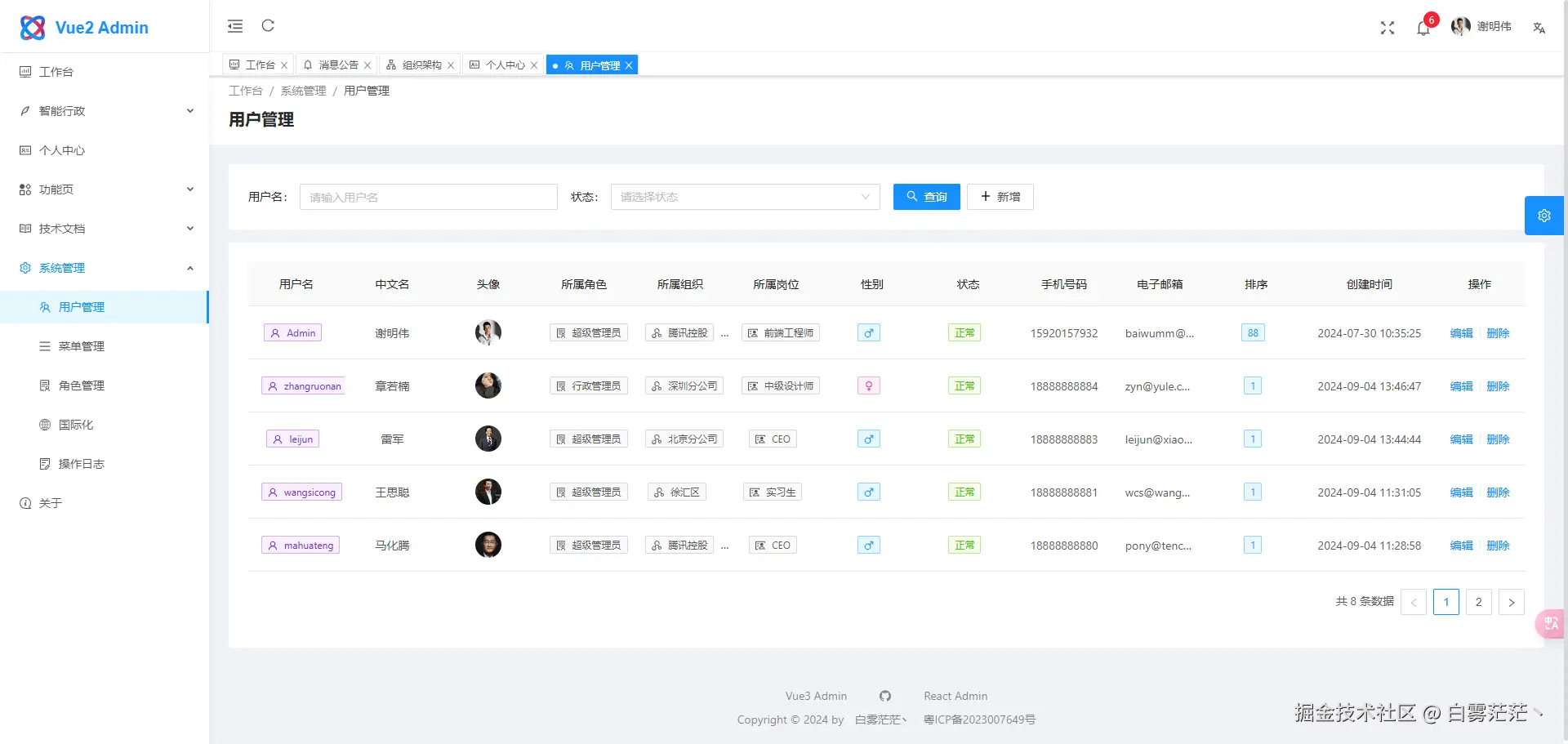Image resolution: width=1568 pixels, height=744 pixels.
Task: Open 关于 in the sidebar
Action: (105, 503)
